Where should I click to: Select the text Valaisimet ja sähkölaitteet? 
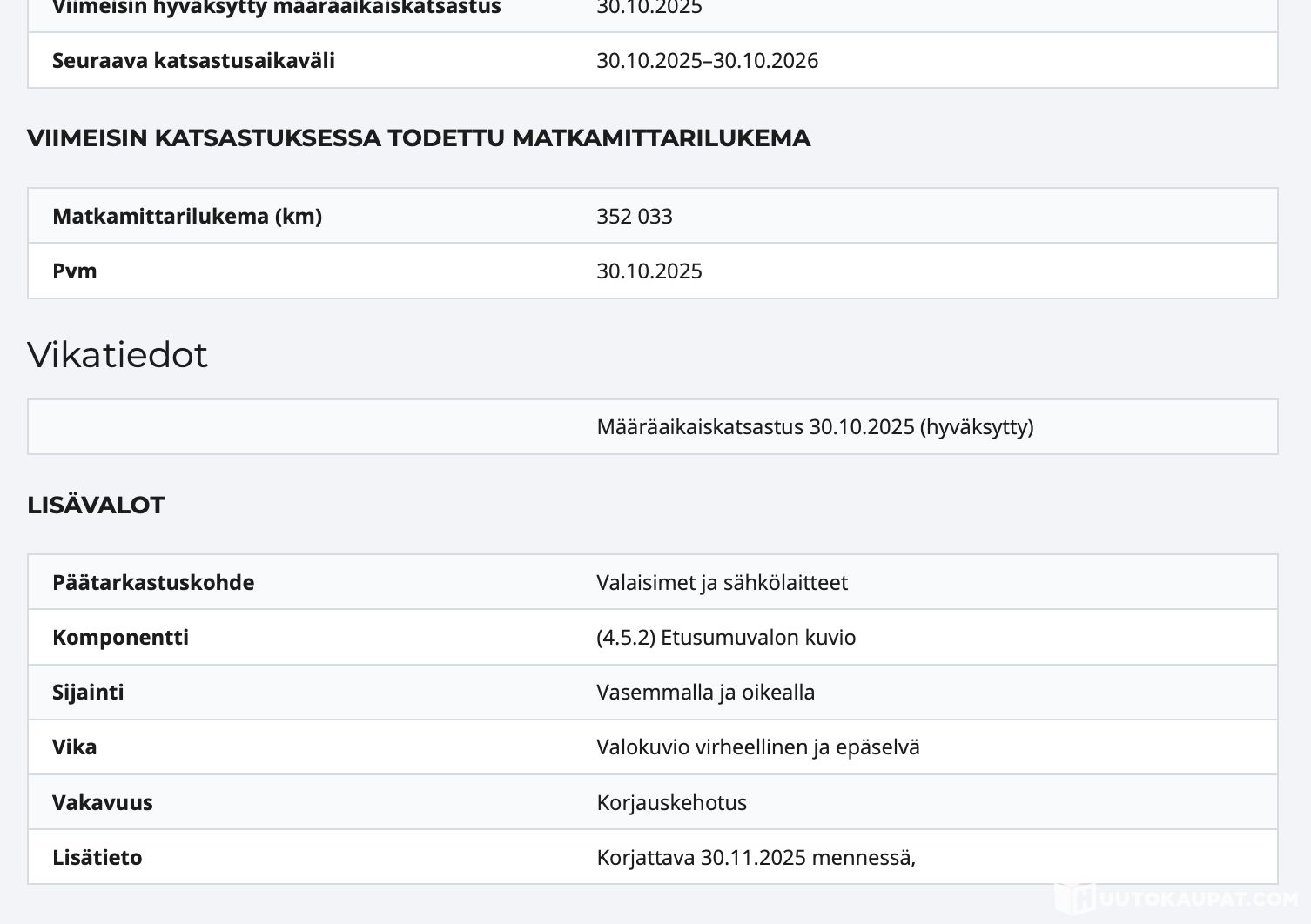(x=722, y=582)
